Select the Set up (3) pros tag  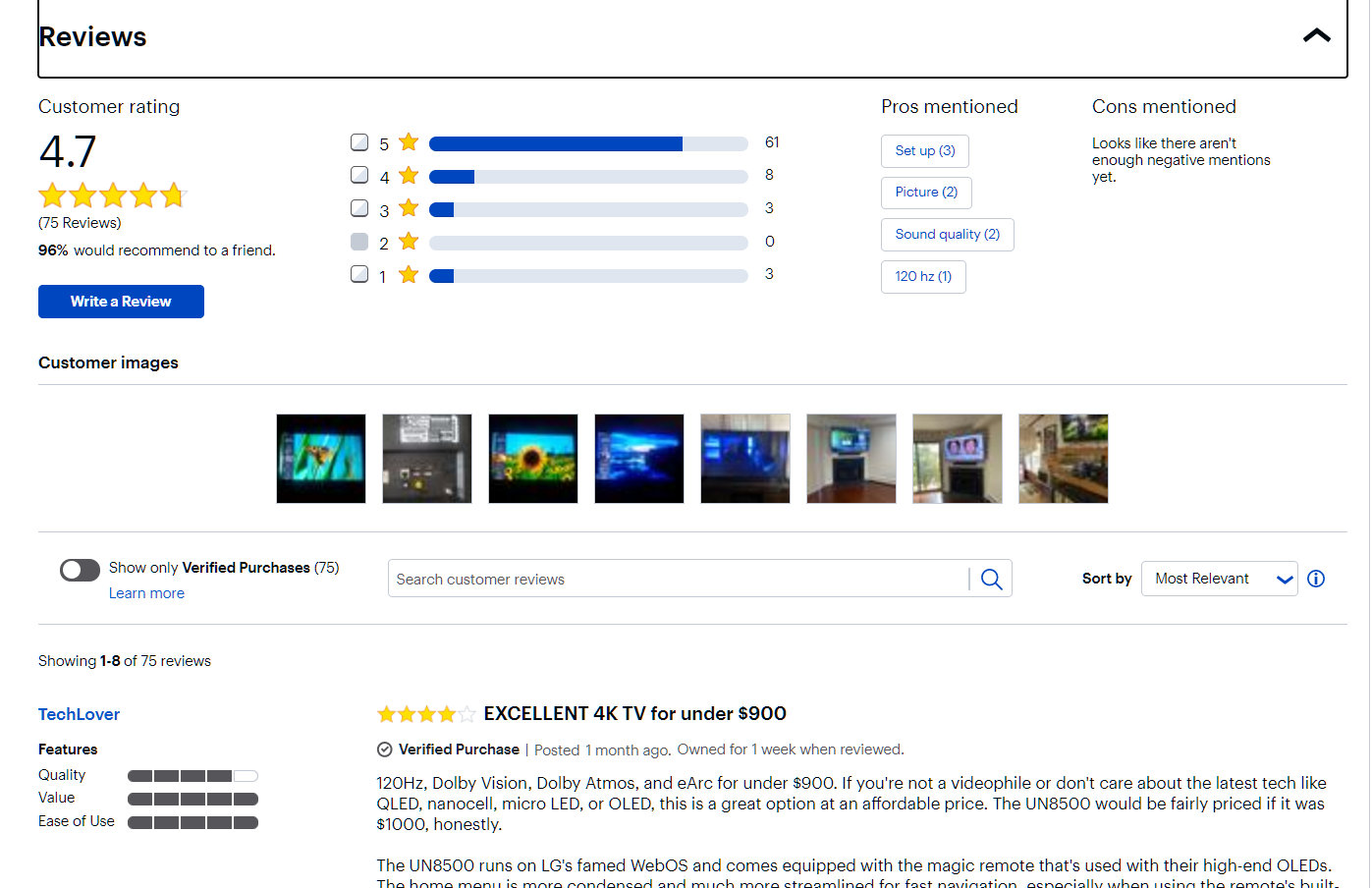(x=924, y=151)
